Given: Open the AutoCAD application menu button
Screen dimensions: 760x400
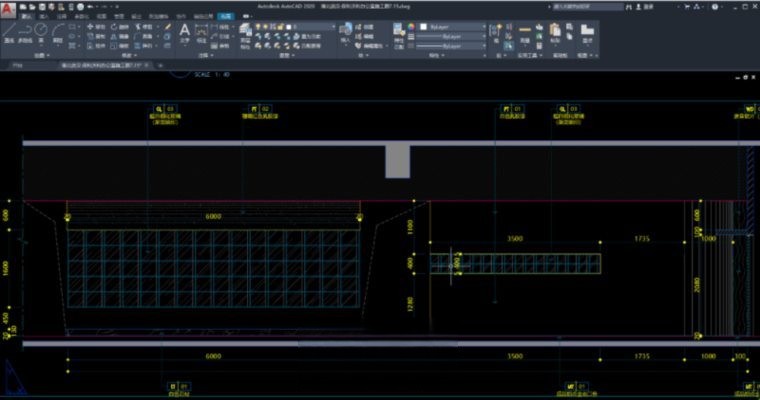Looking at the screenshot, I should (8, 8).
